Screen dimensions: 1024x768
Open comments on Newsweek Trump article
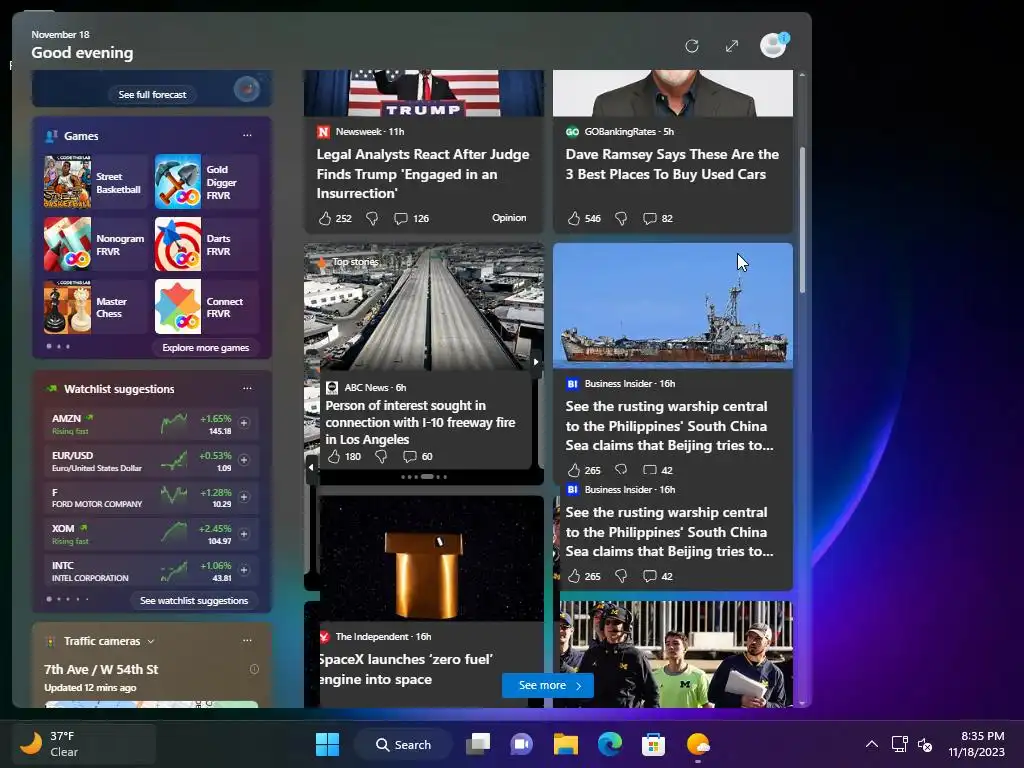click(x=400, y=219)
